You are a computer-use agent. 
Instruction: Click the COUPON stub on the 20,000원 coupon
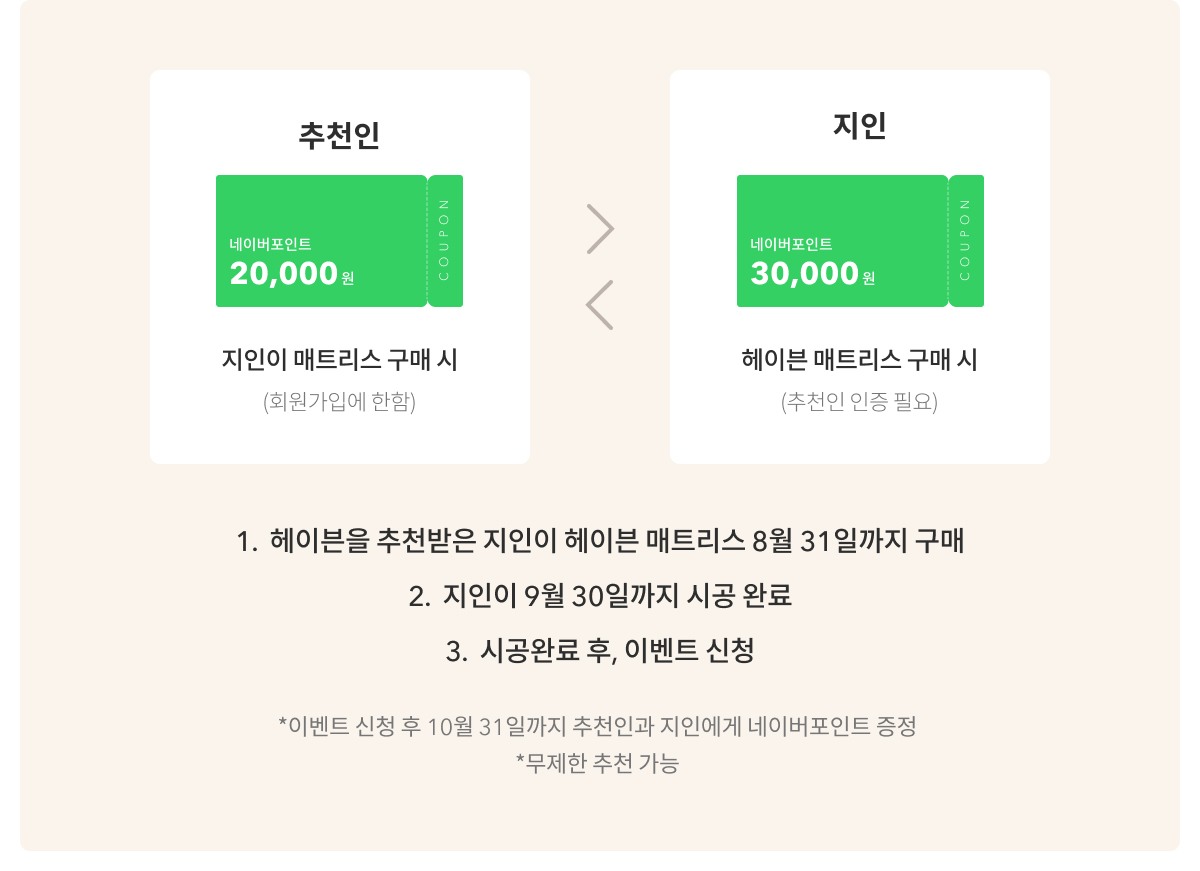click(446, 241)
